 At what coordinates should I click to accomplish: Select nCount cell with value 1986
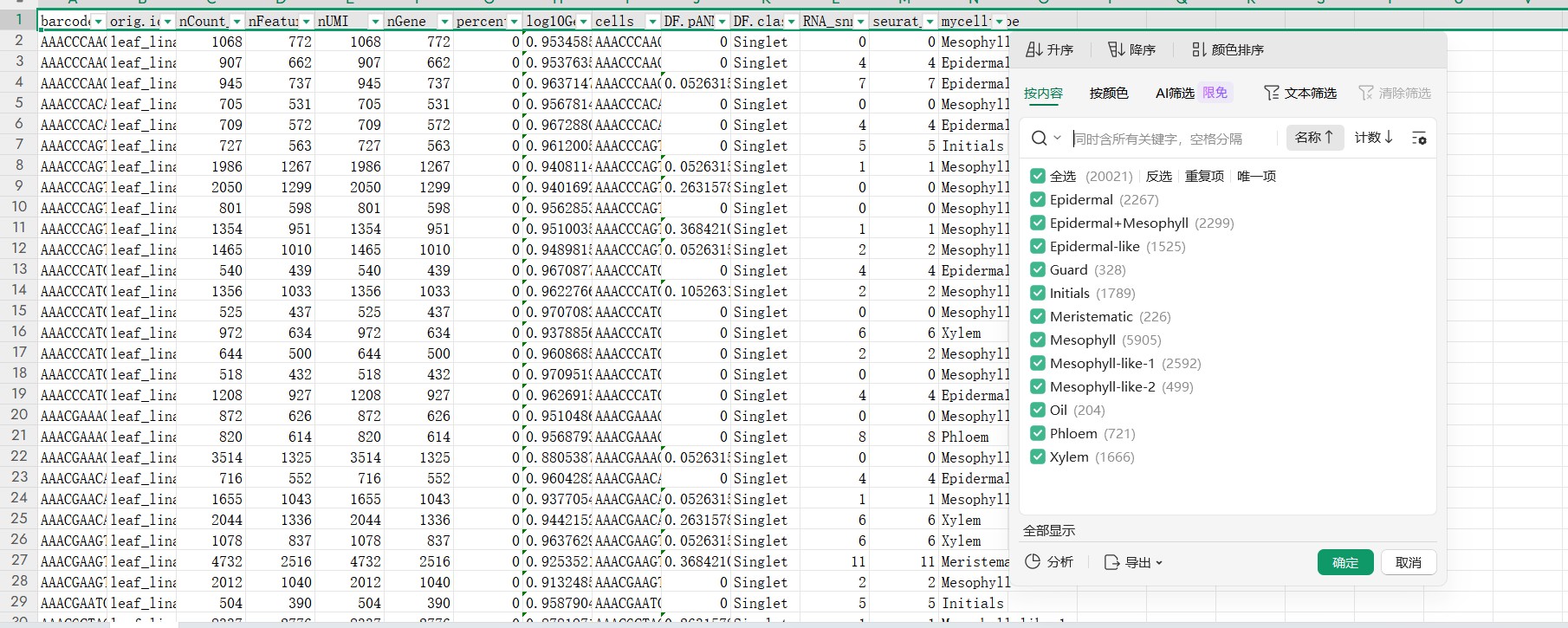211,166
